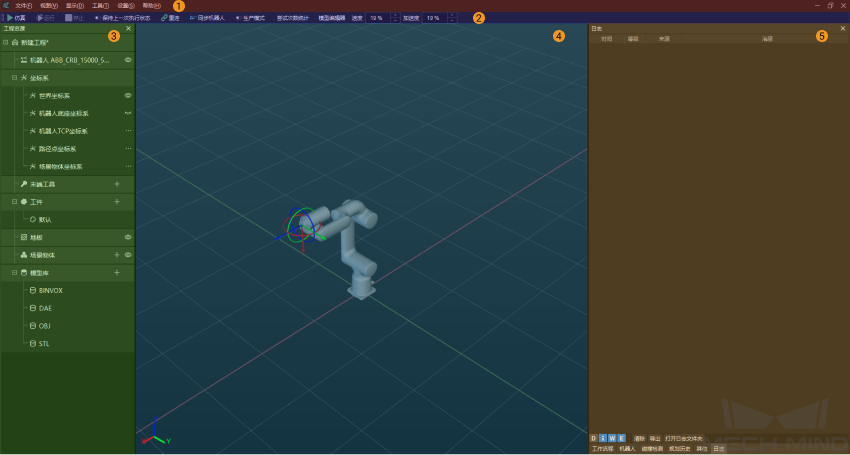850x455 pixels.
Task: Open the 帮助(H) menu
Action: 151,5
